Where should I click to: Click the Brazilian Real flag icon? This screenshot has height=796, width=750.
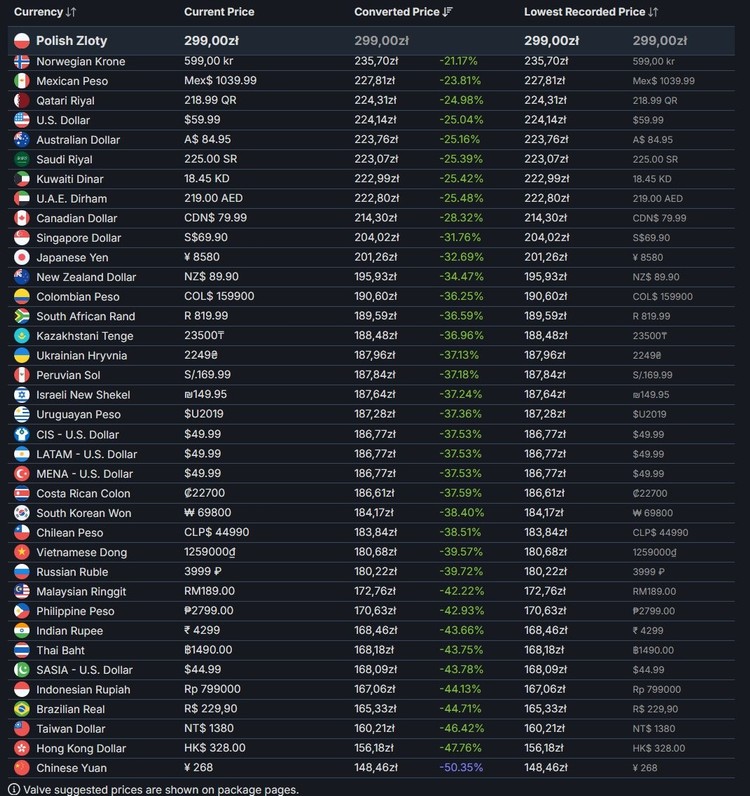pyautogui.click(x=22, y=709)
